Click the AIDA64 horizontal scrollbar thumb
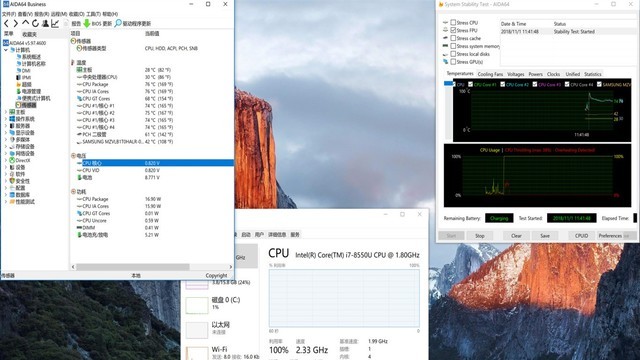The height and width of the screenshot is (360, 640). coord(133,267)
